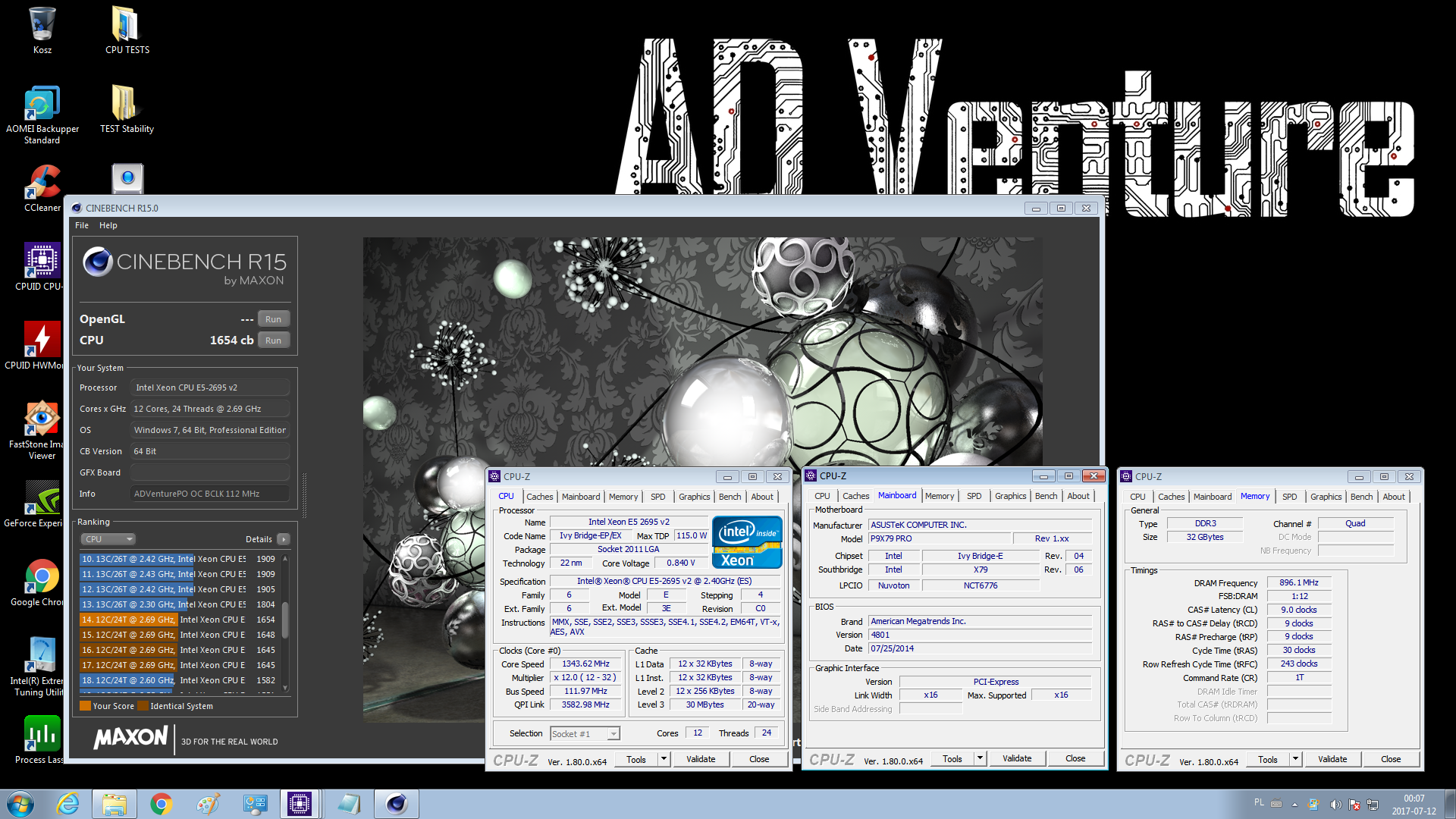Open the Windows Start orb
This screenshot has width=1456, height=819.
coord(20,804)
